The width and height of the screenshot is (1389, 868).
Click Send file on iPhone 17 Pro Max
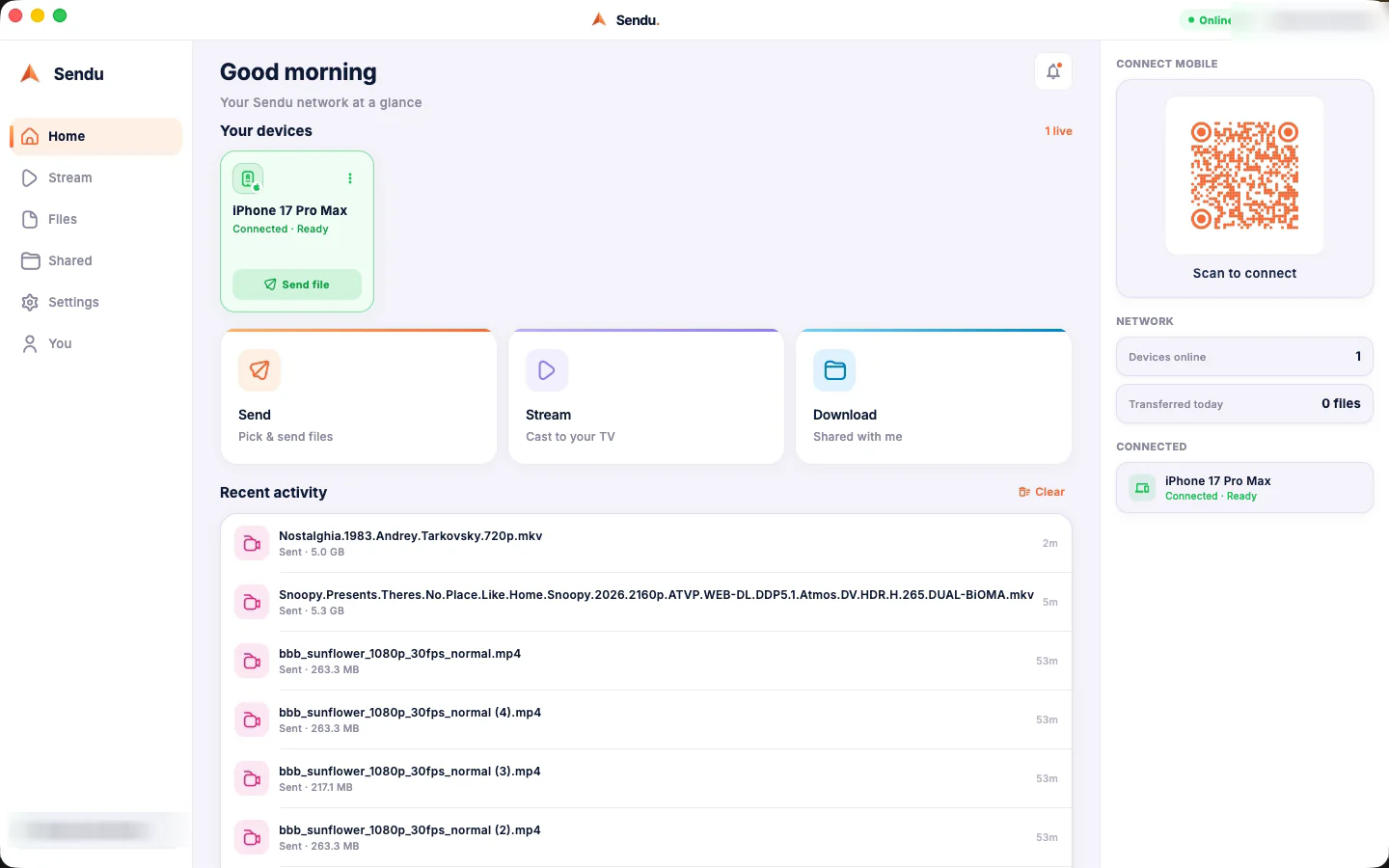click(297, 285)
